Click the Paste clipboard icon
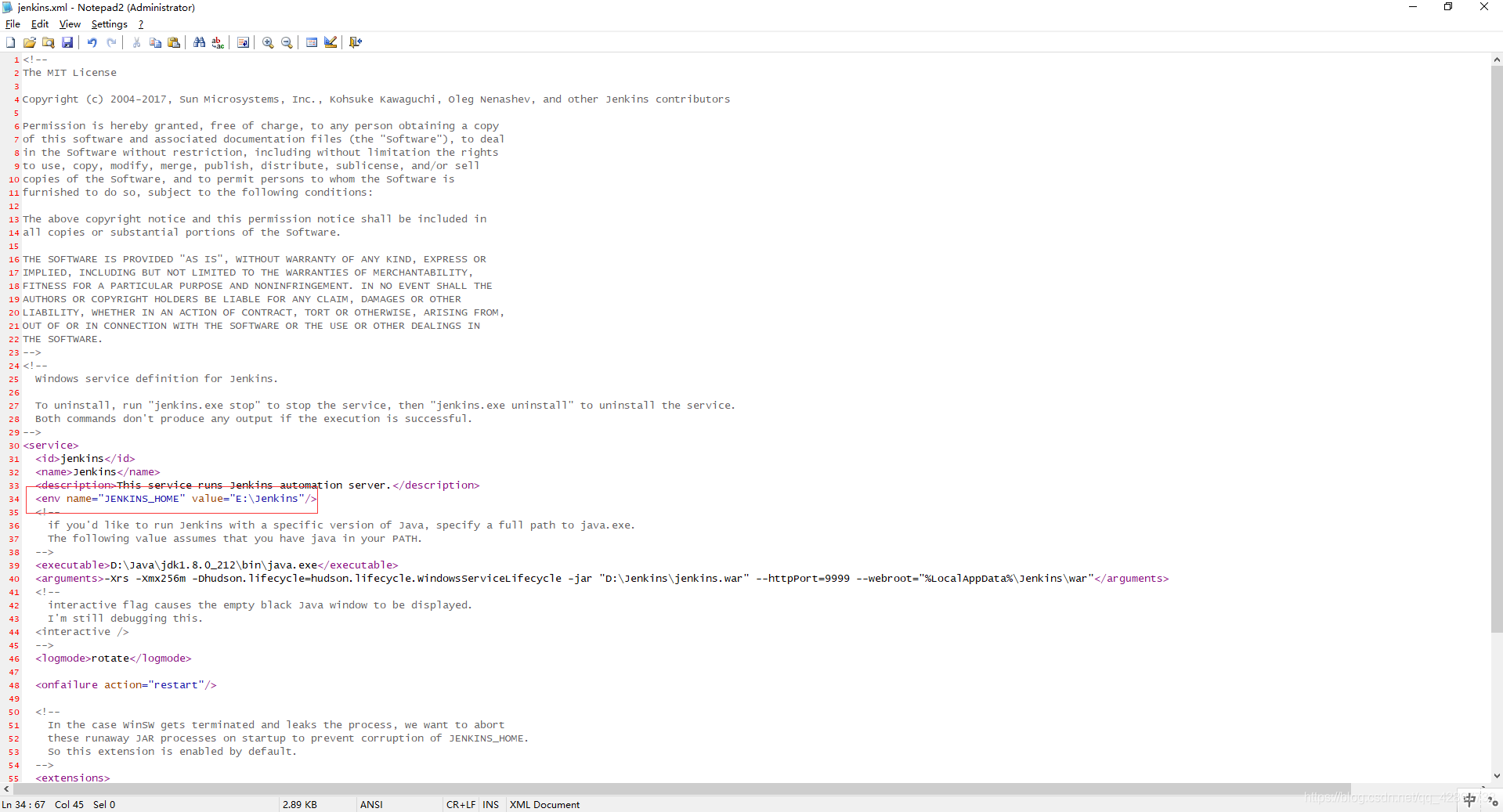This screenshot has height=812, width=1503. point(174,42)
